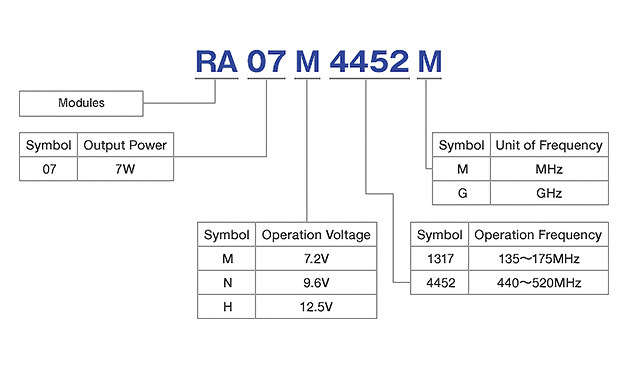Select the '7.2V' voltage cell
The image size is (628, 368).
[x=316, y=258]
